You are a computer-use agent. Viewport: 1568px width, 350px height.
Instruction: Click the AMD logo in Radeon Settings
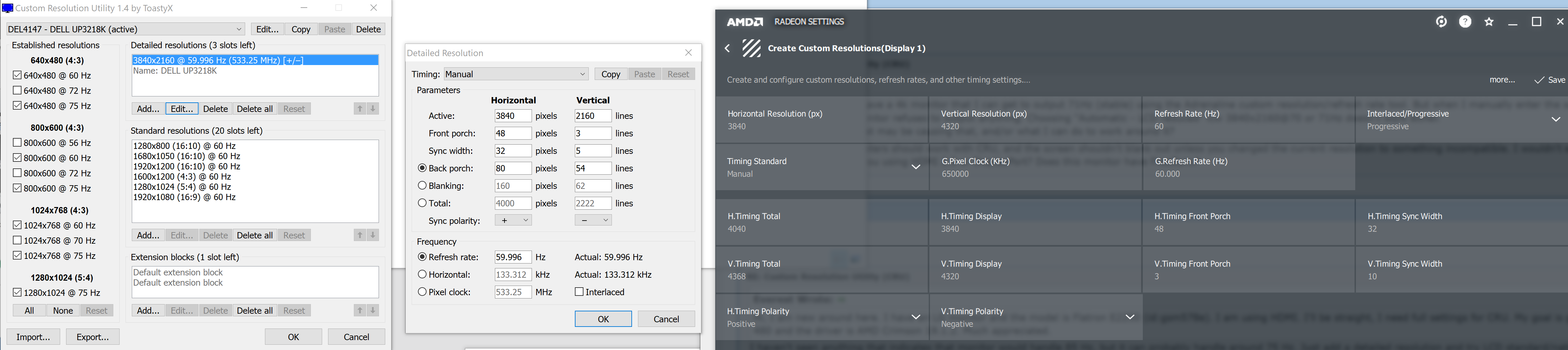[744, 22]
